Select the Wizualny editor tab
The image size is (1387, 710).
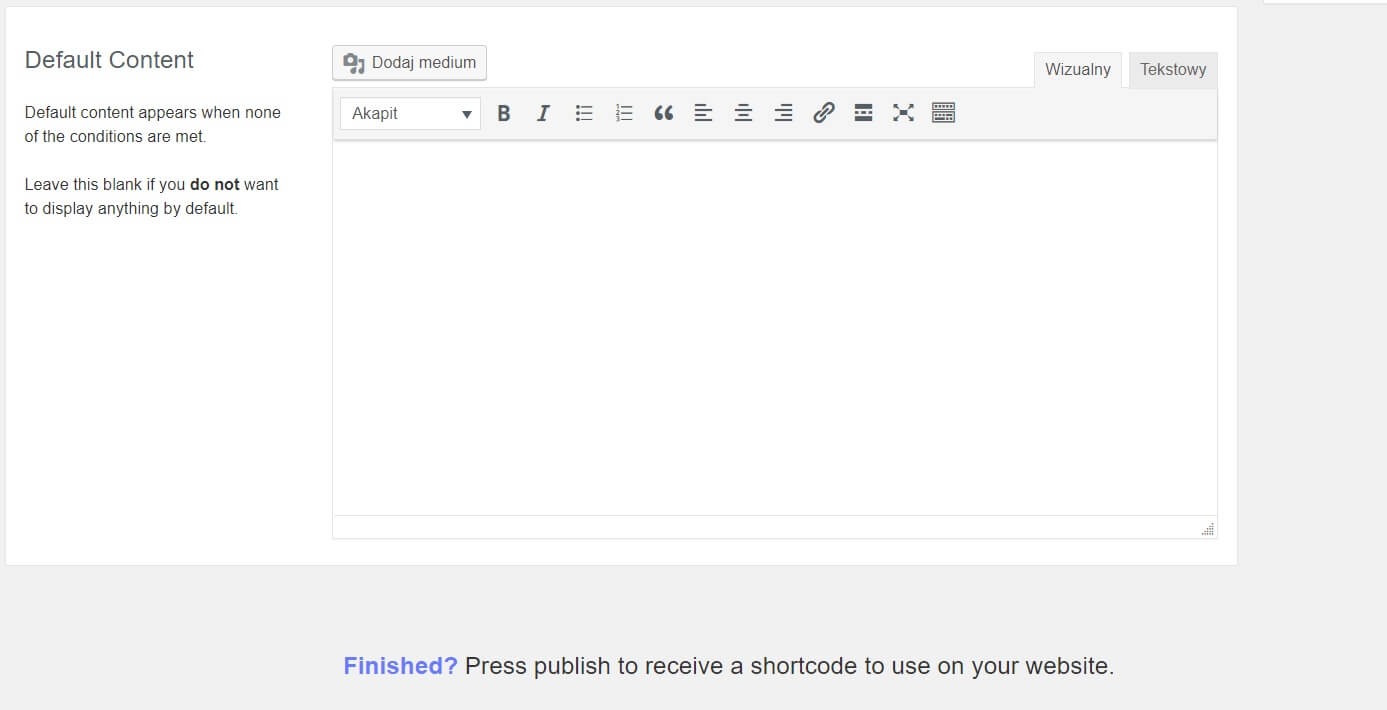pyautogui.click(x=1077, y=69)
